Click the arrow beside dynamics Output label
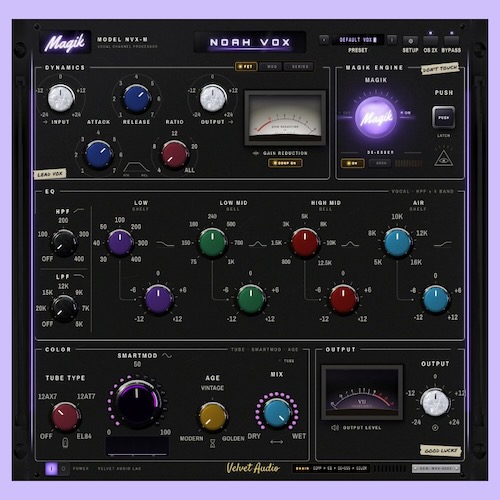Image resolution: width=500 pixels, height=500 pixels. (231, 122)
